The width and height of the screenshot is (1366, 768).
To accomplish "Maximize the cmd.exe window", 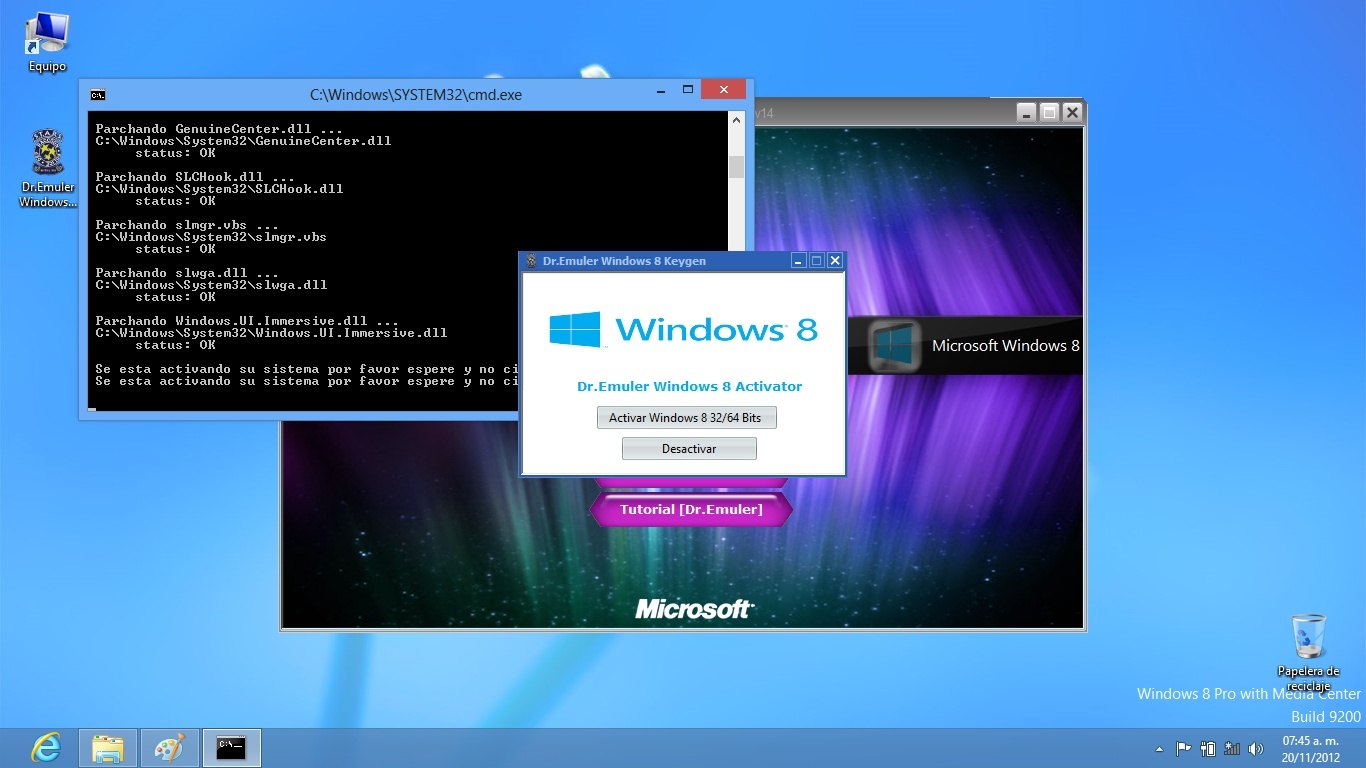I will click(x=688, y=90).
